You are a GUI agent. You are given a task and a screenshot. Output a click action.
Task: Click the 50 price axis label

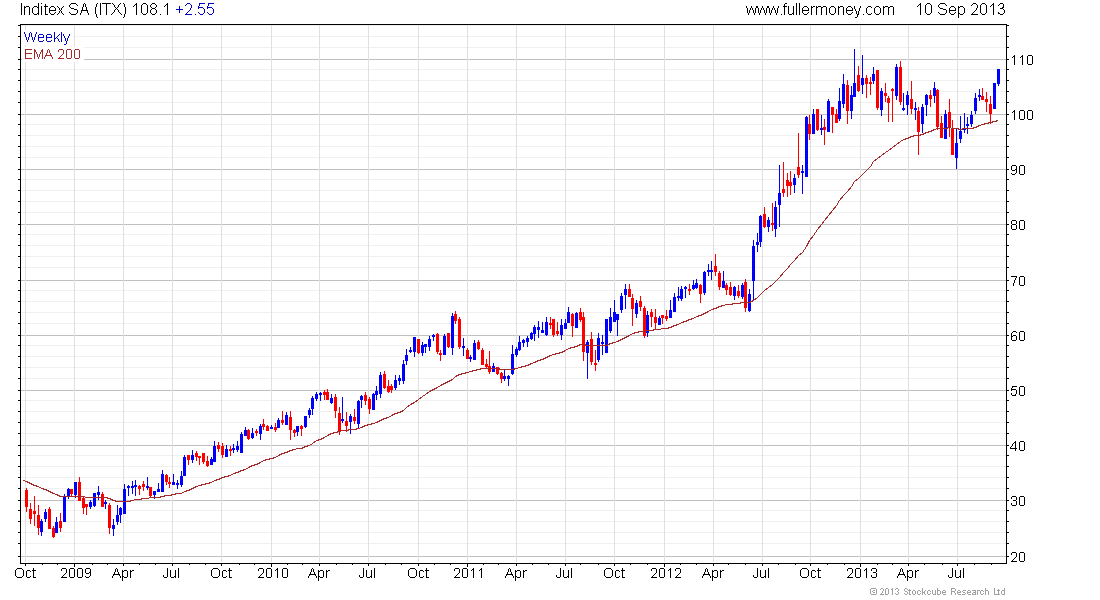tap(1018, 391)
